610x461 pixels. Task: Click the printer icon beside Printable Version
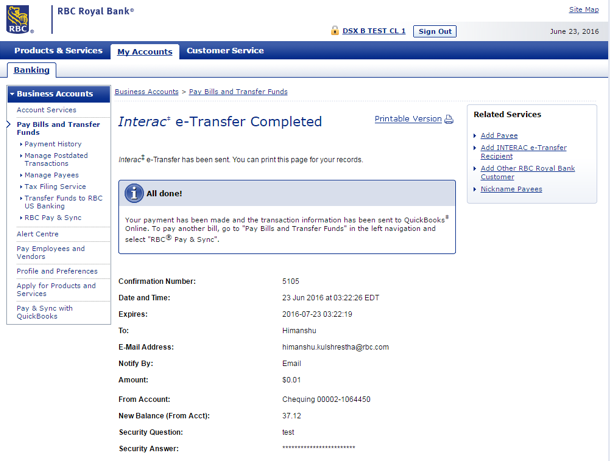point(449,119)
